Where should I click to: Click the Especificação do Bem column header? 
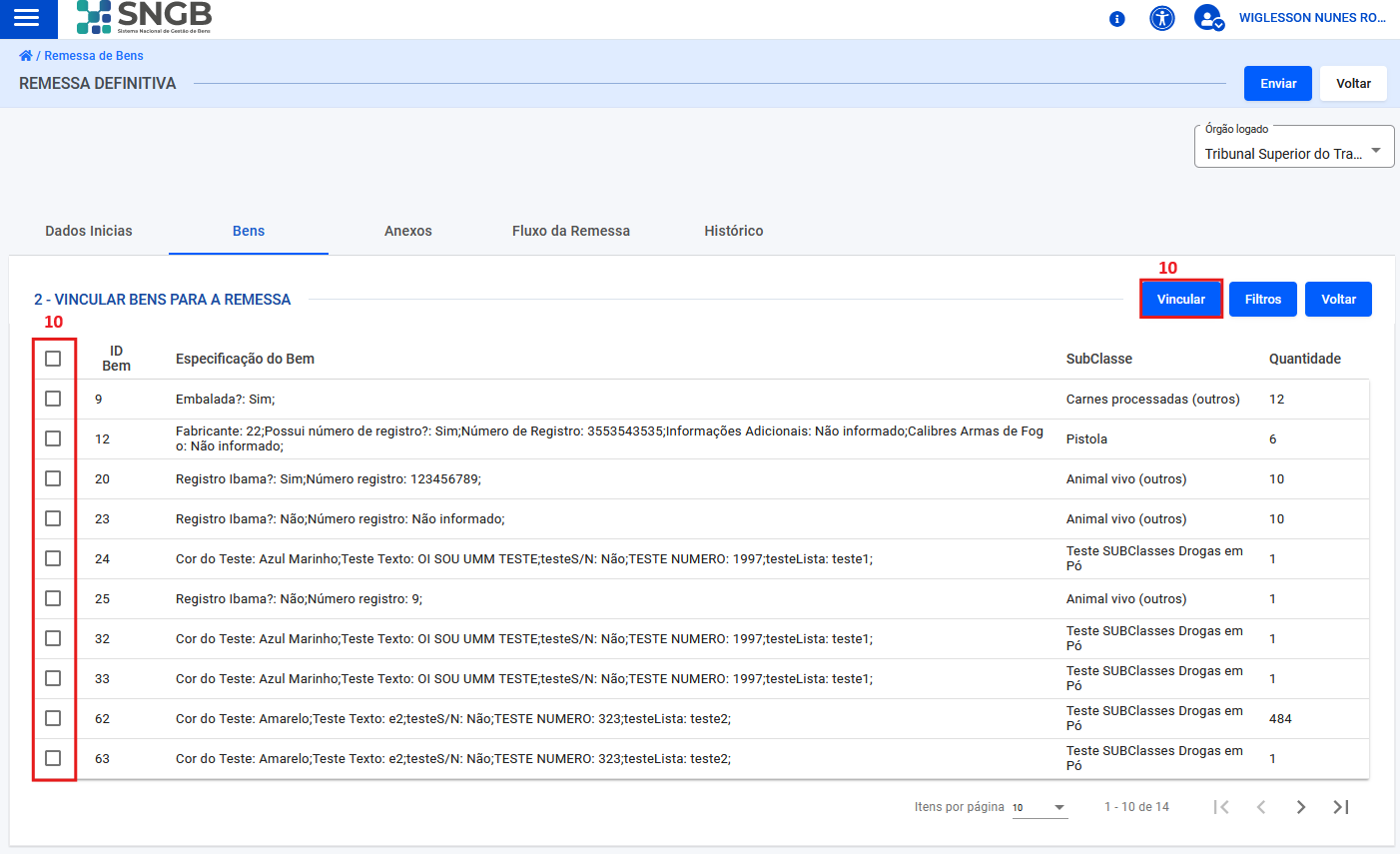coord(245,359)
